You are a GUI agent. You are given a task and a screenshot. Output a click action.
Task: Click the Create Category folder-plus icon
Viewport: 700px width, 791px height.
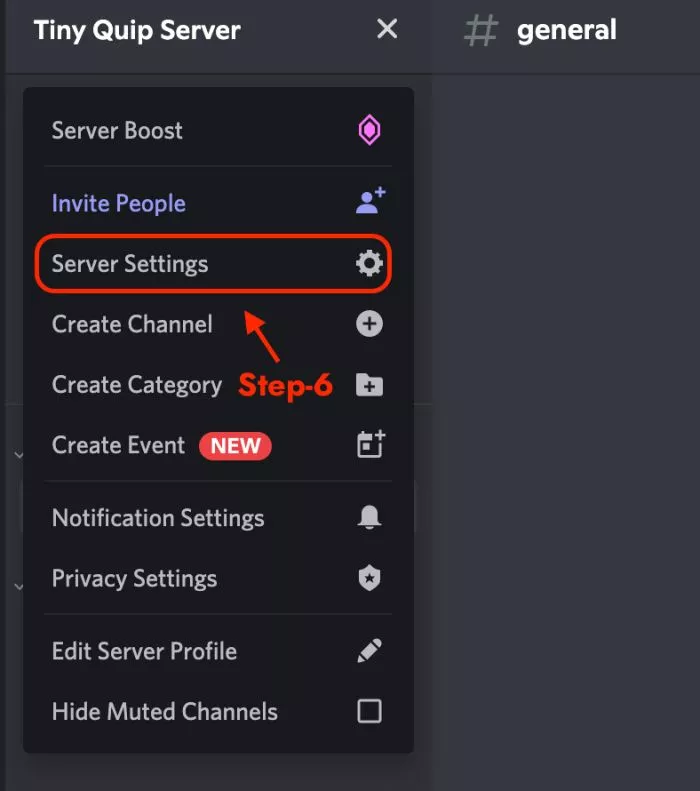tap(369, 385)
